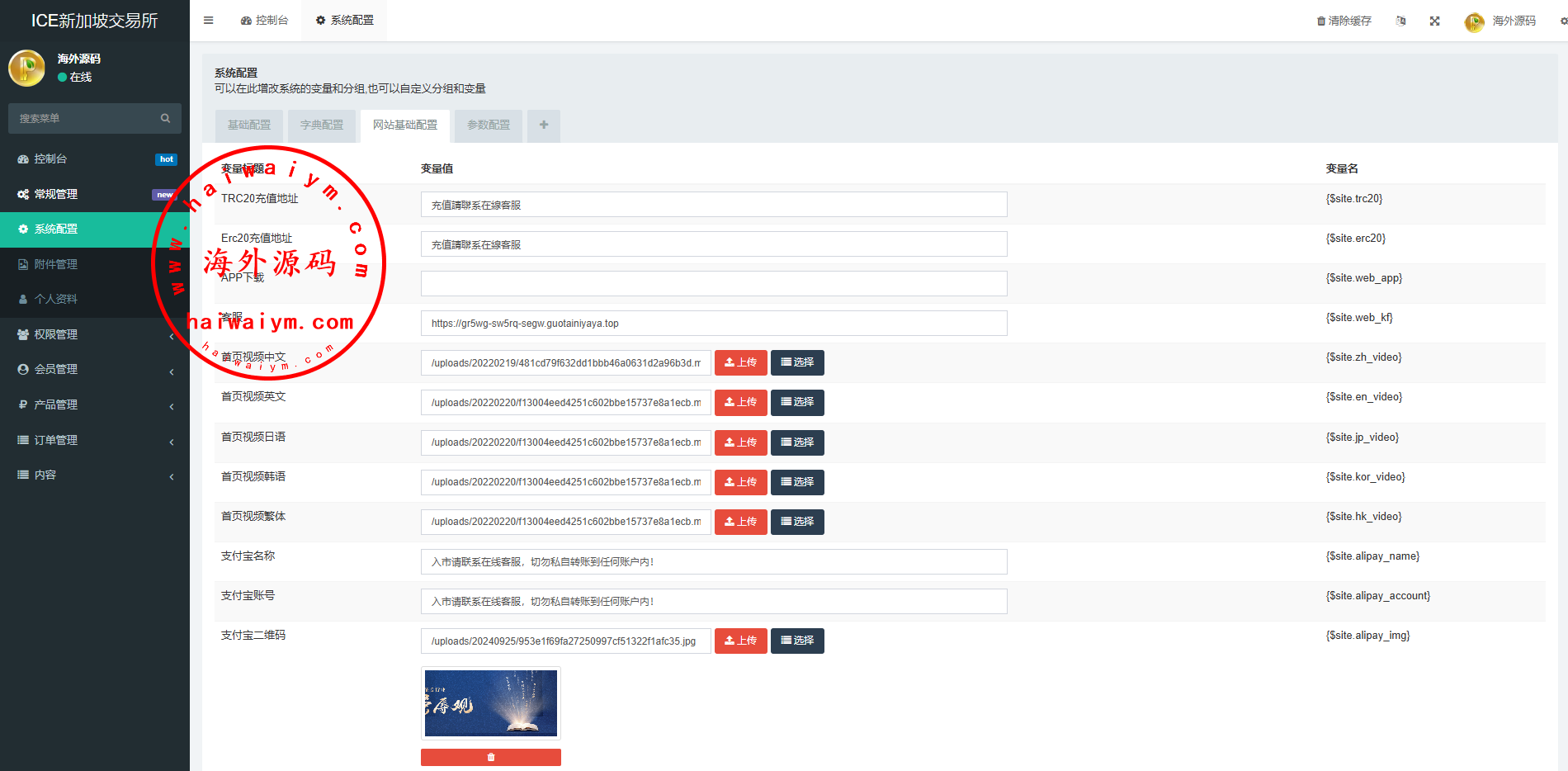Open the 字典配置 tab

(322, 125)
